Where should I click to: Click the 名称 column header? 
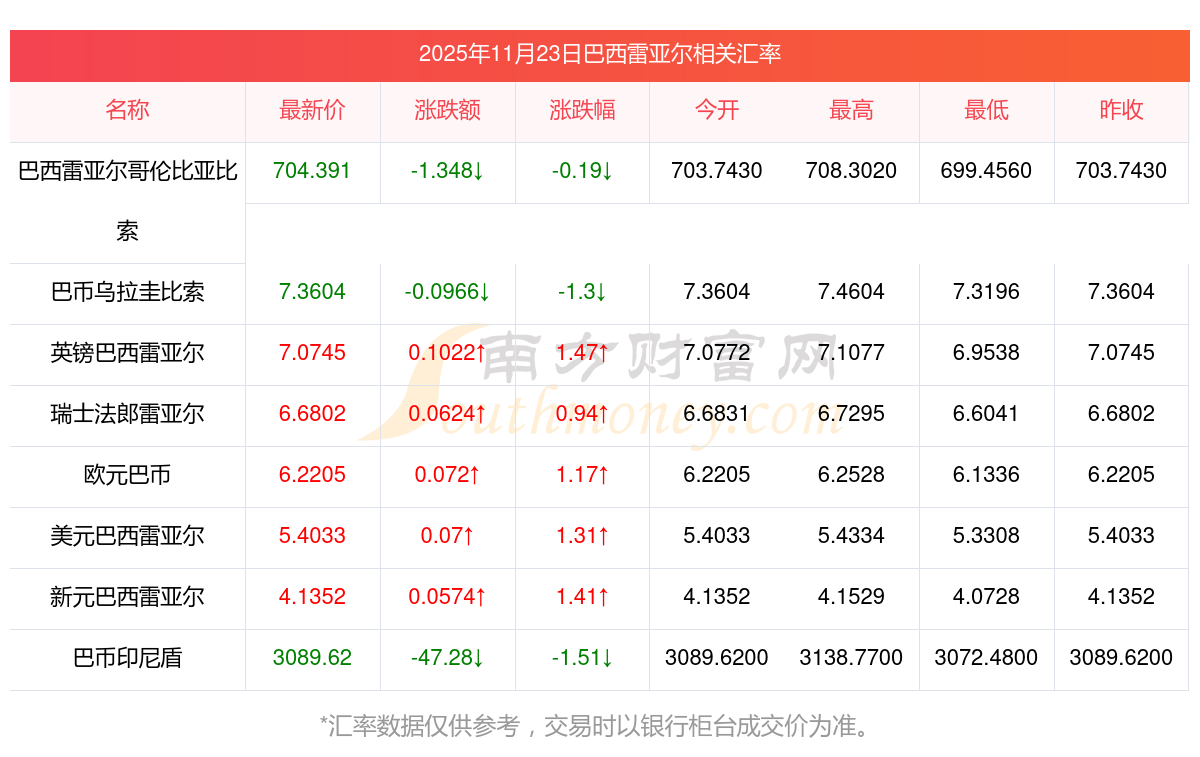(x=127, y=110)
